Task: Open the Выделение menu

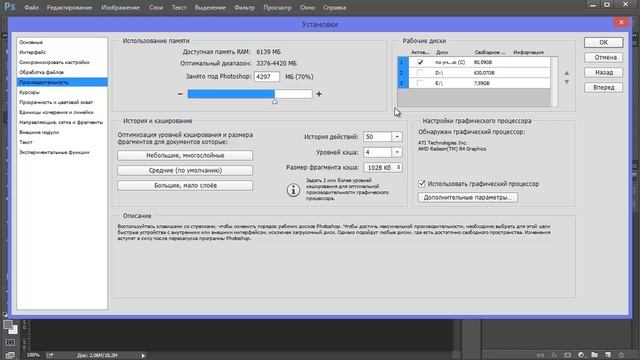Action: (210, 7)
